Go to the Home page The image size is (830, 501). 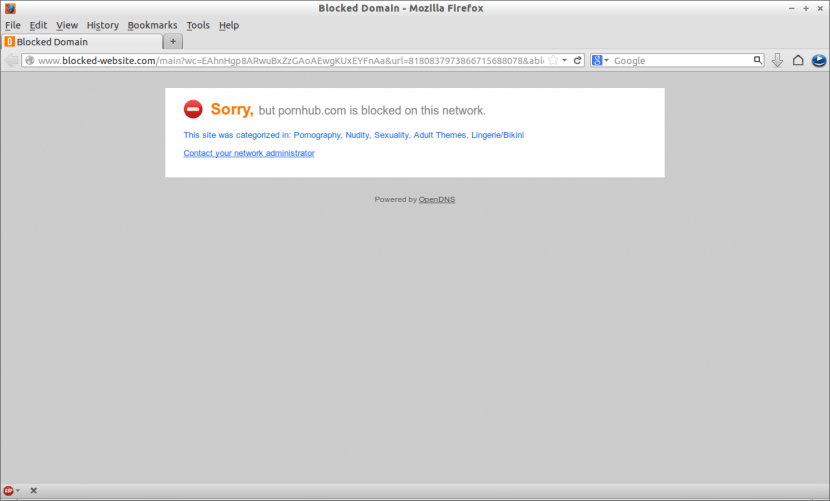click(x=798, y=60)
